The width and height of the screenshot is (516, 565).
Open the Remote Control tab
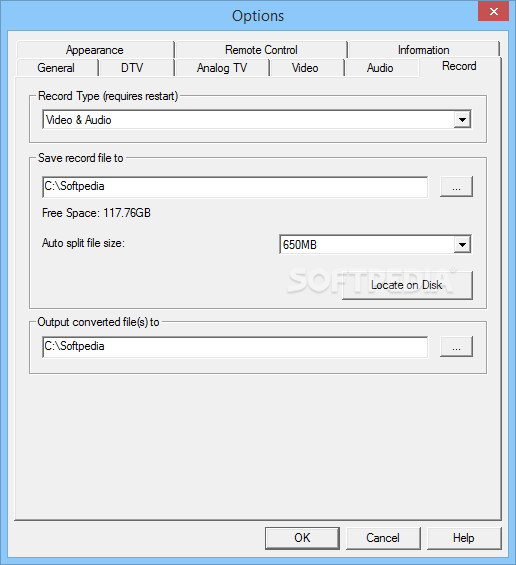261,50
